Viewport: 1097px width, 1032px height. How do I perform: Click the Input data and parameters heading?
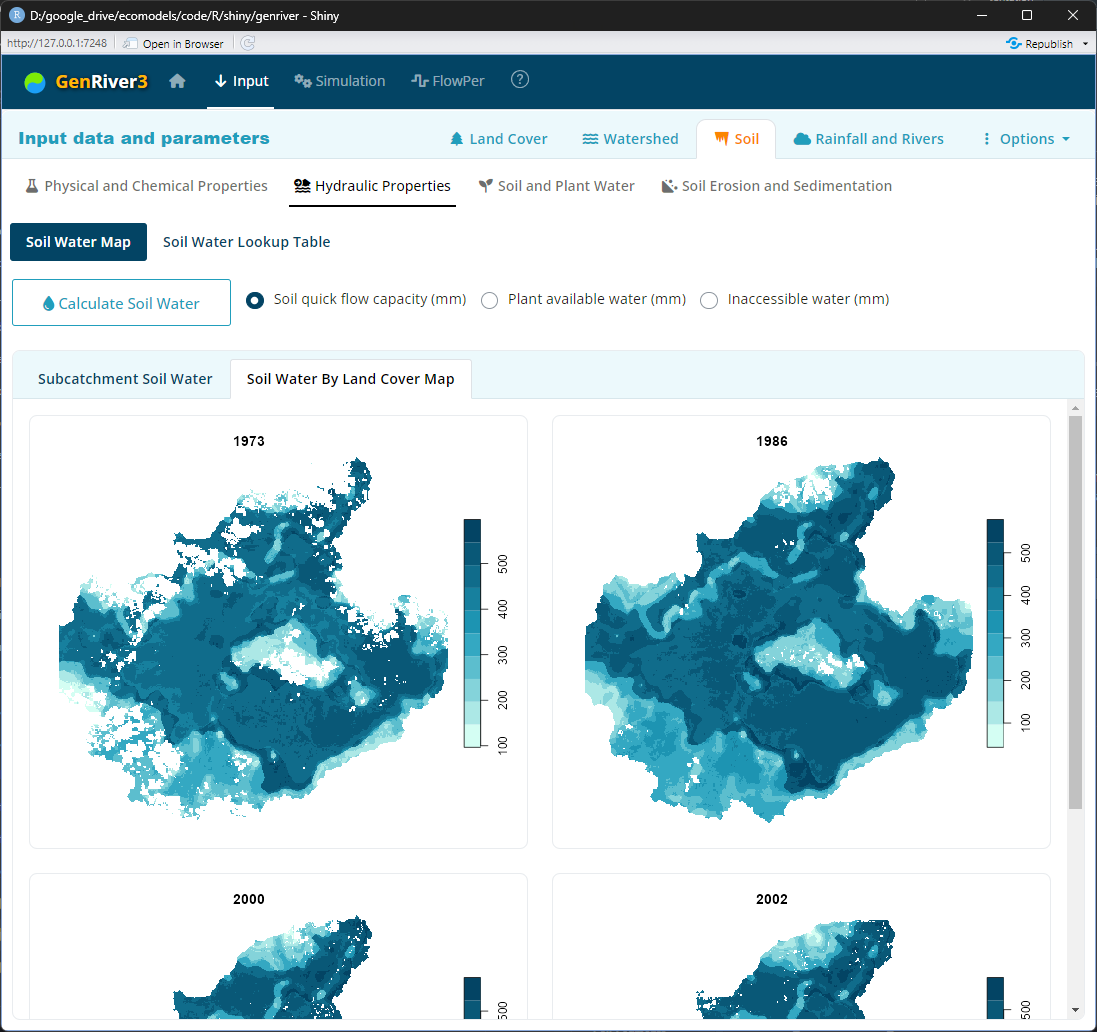point(143,139)
